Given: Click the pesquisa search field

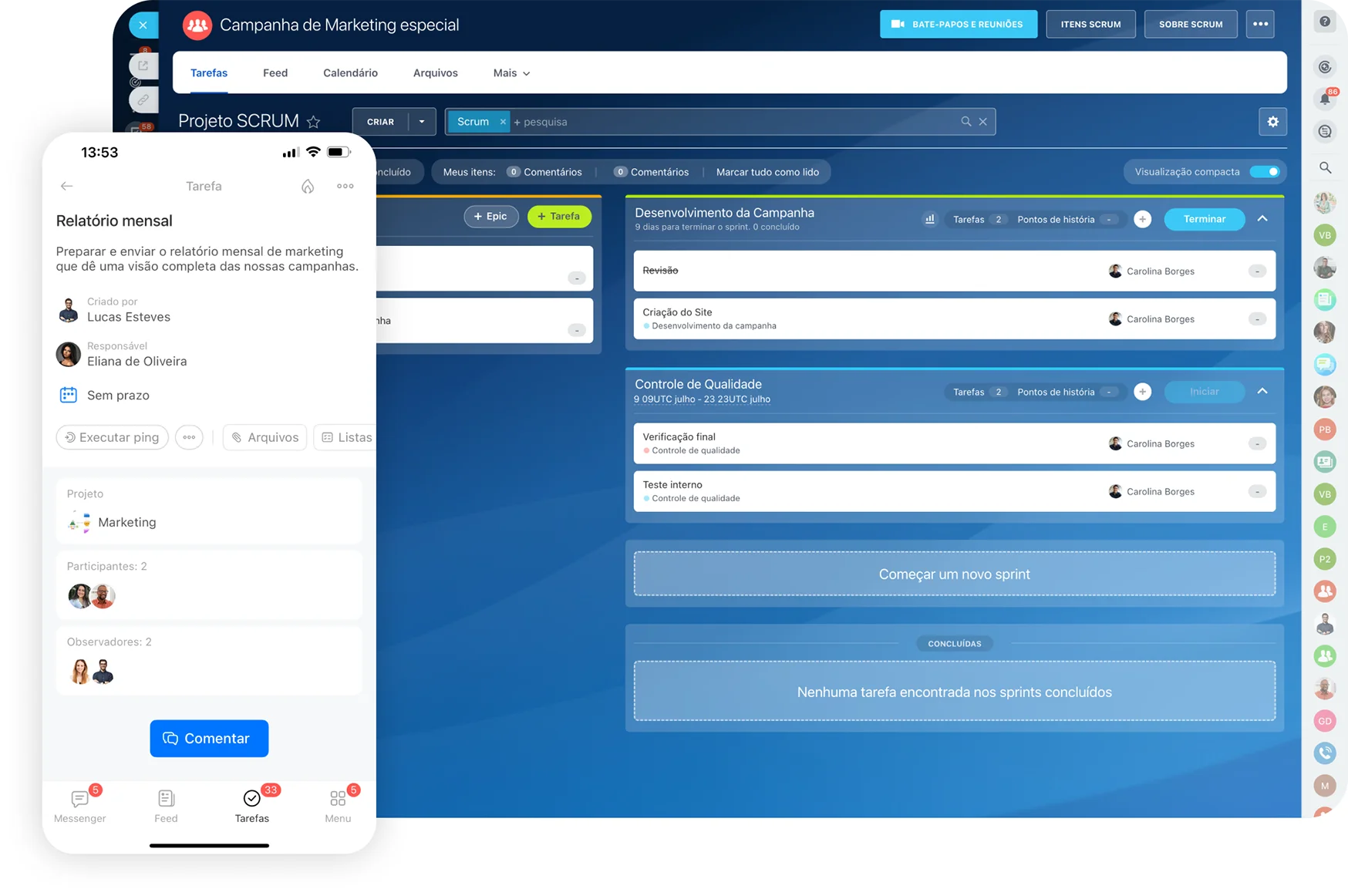Looking at the screenshot, I should (733, 122).
